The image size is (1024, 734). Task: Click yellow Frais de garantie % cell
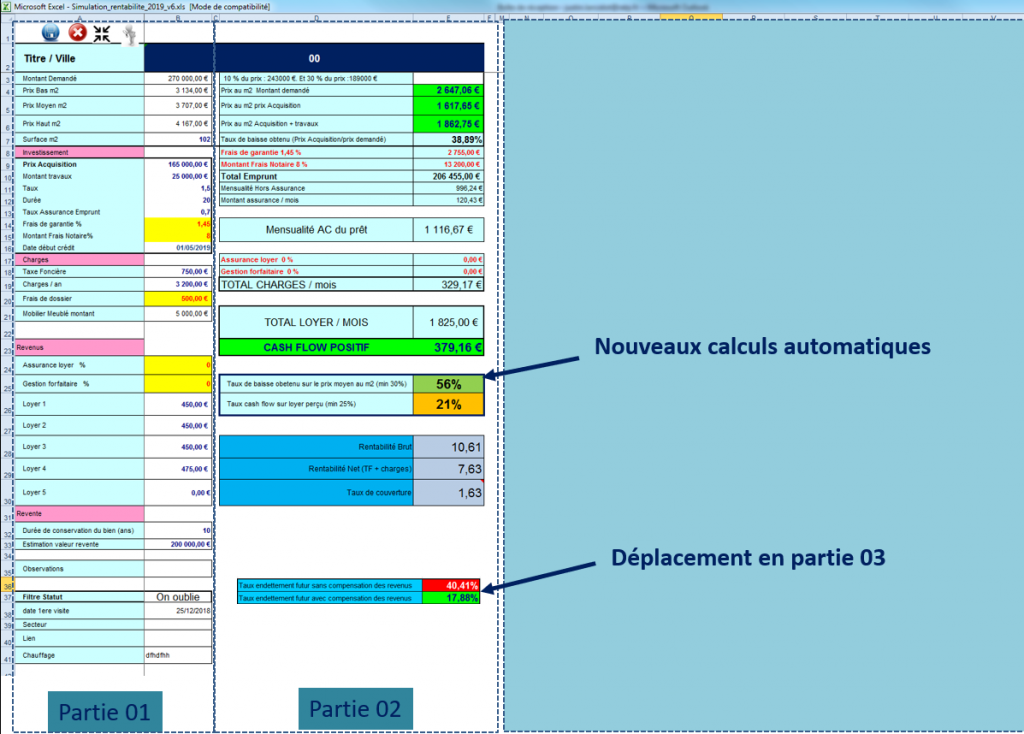point(178,224)
